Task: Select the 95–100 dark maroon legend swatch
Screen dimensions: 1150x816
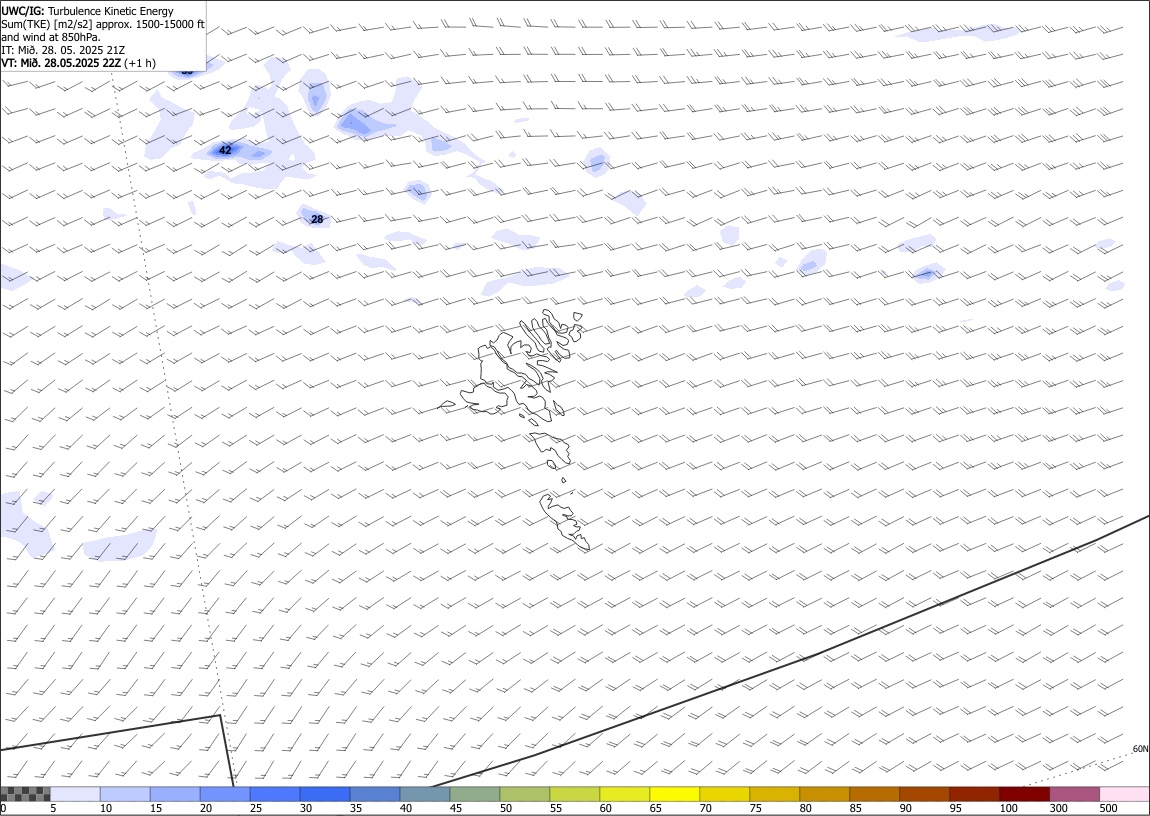Action: [973, 794]
